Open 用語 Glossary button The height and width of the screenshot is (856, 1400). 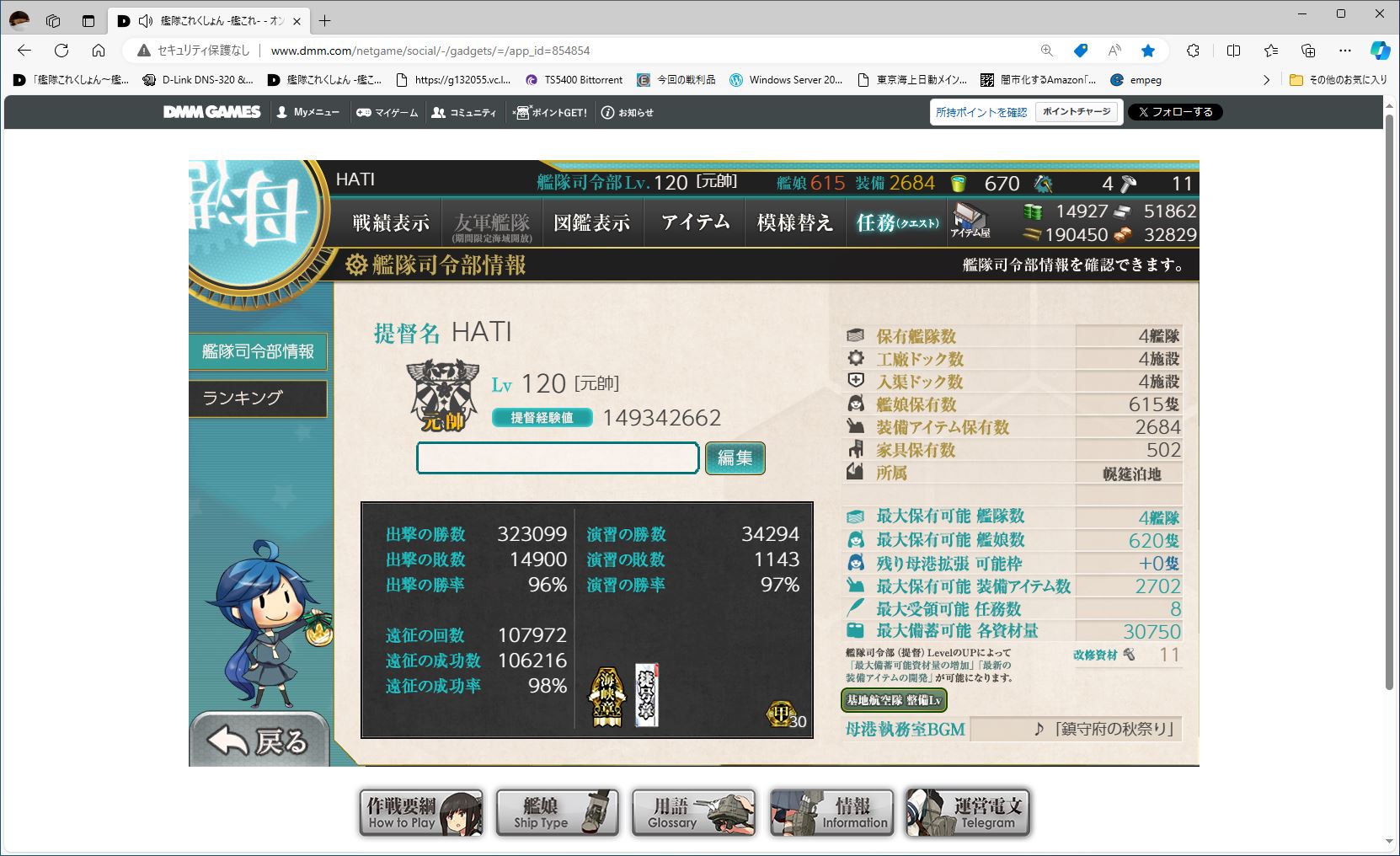coord(694,812)
